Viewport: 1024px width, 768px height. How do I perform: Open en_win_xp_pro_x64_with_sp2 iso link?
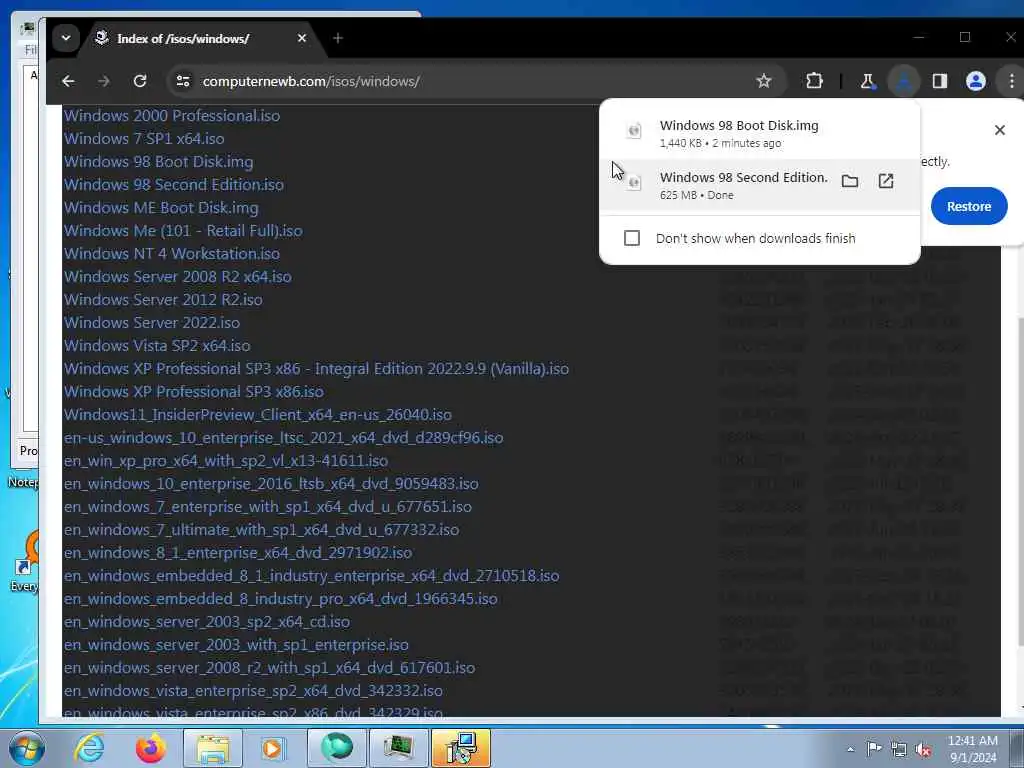[226, 460]
